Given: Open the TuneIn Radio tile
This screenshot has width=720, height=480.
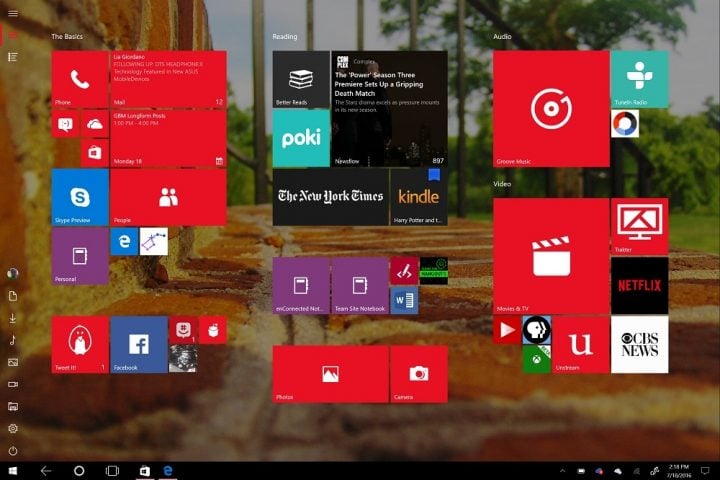Looking at the screenshot, I should [639, 79].
